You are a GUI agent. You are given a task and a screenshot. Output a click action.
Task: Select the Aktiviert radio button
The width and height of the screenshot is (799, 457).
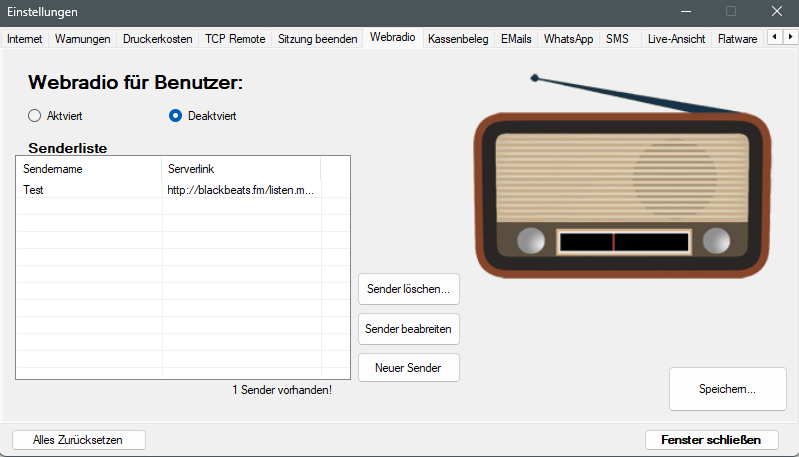click(34, 116)
